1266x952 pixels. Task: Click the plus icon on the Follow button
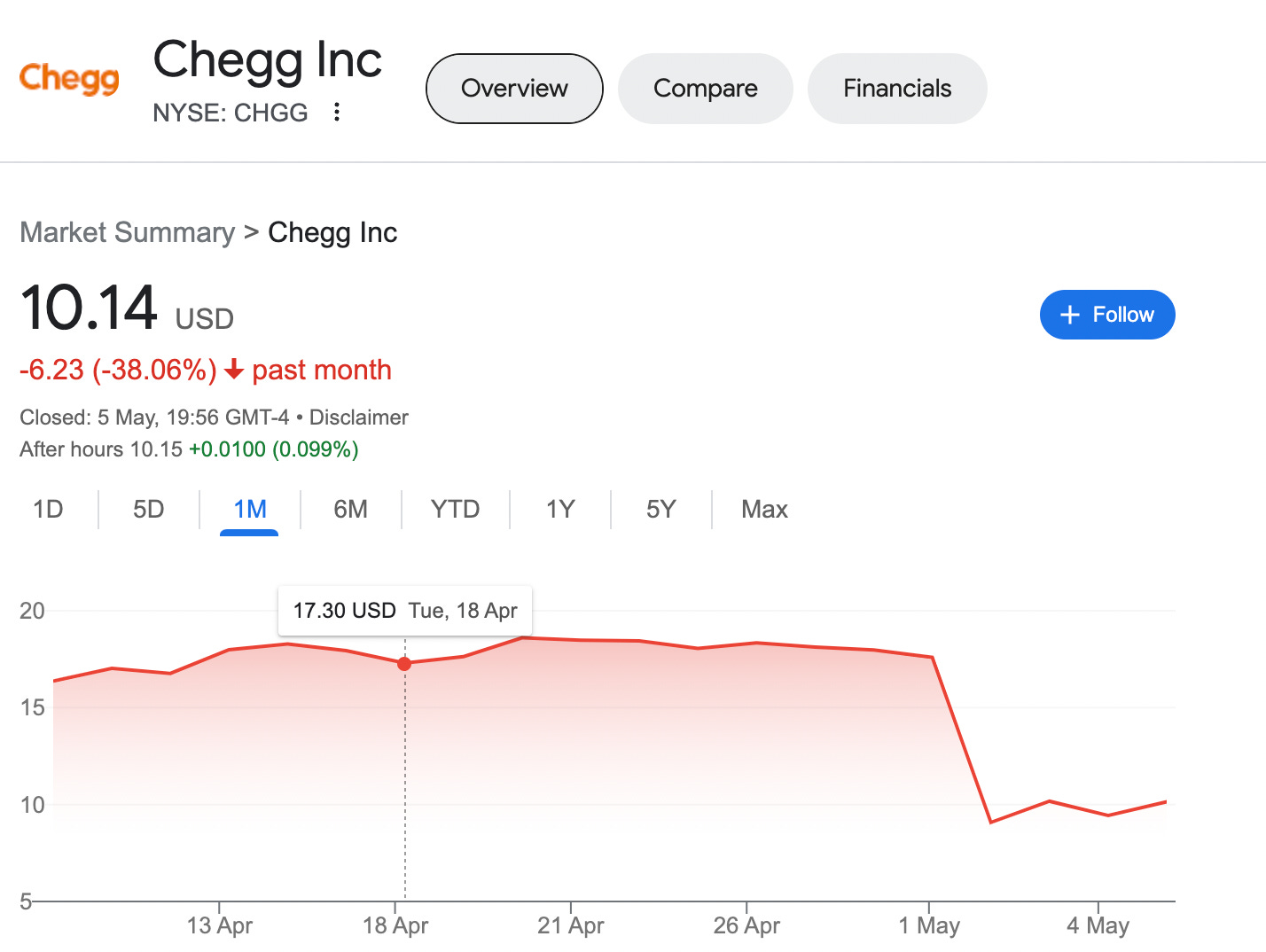1070,315
